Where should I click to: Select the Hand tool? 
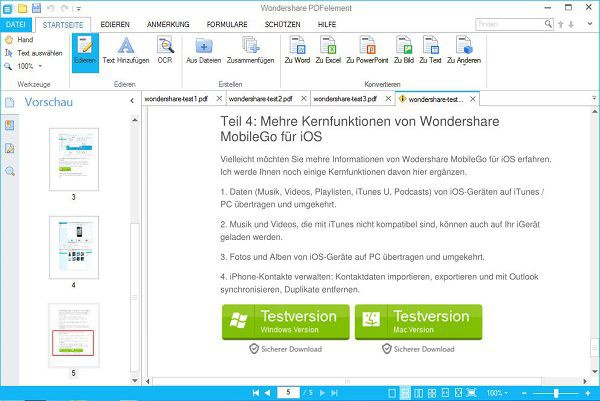[x=19, y=39]
